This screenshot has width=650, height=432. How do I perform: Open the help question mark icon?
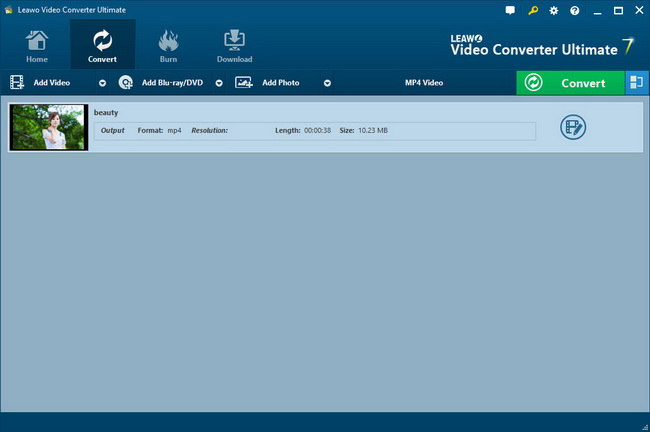(x=574, y=10)
